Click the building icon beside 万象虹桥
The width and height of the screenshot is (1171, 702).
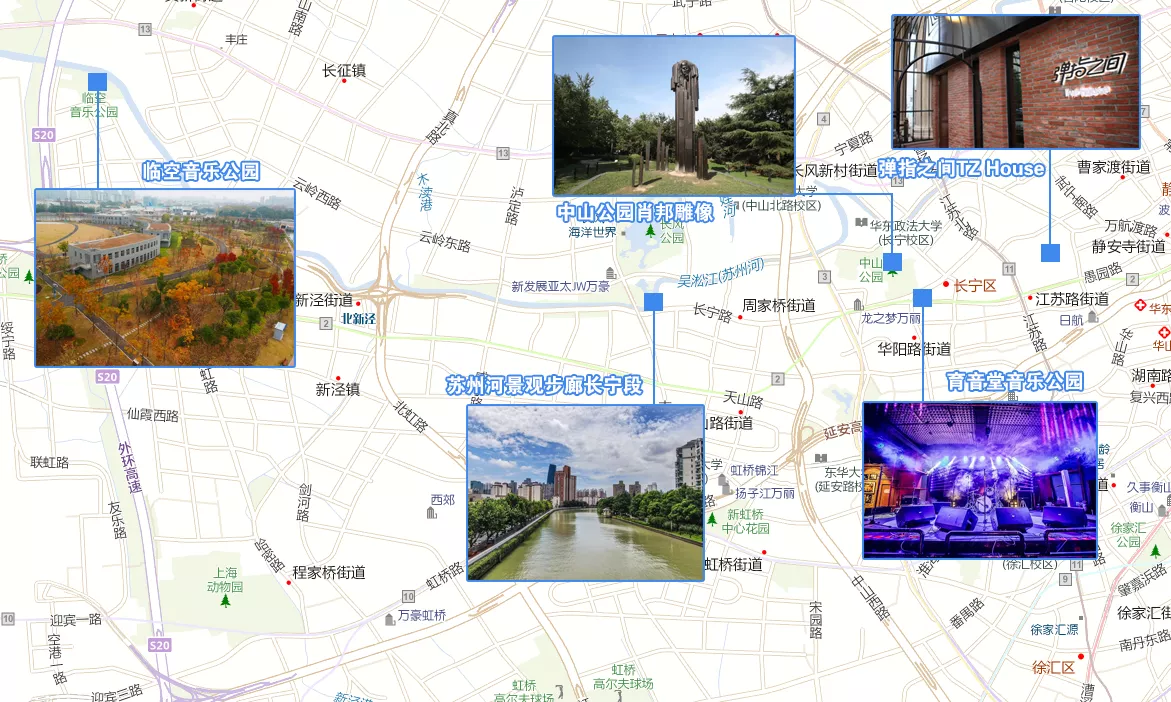(390, 617)
